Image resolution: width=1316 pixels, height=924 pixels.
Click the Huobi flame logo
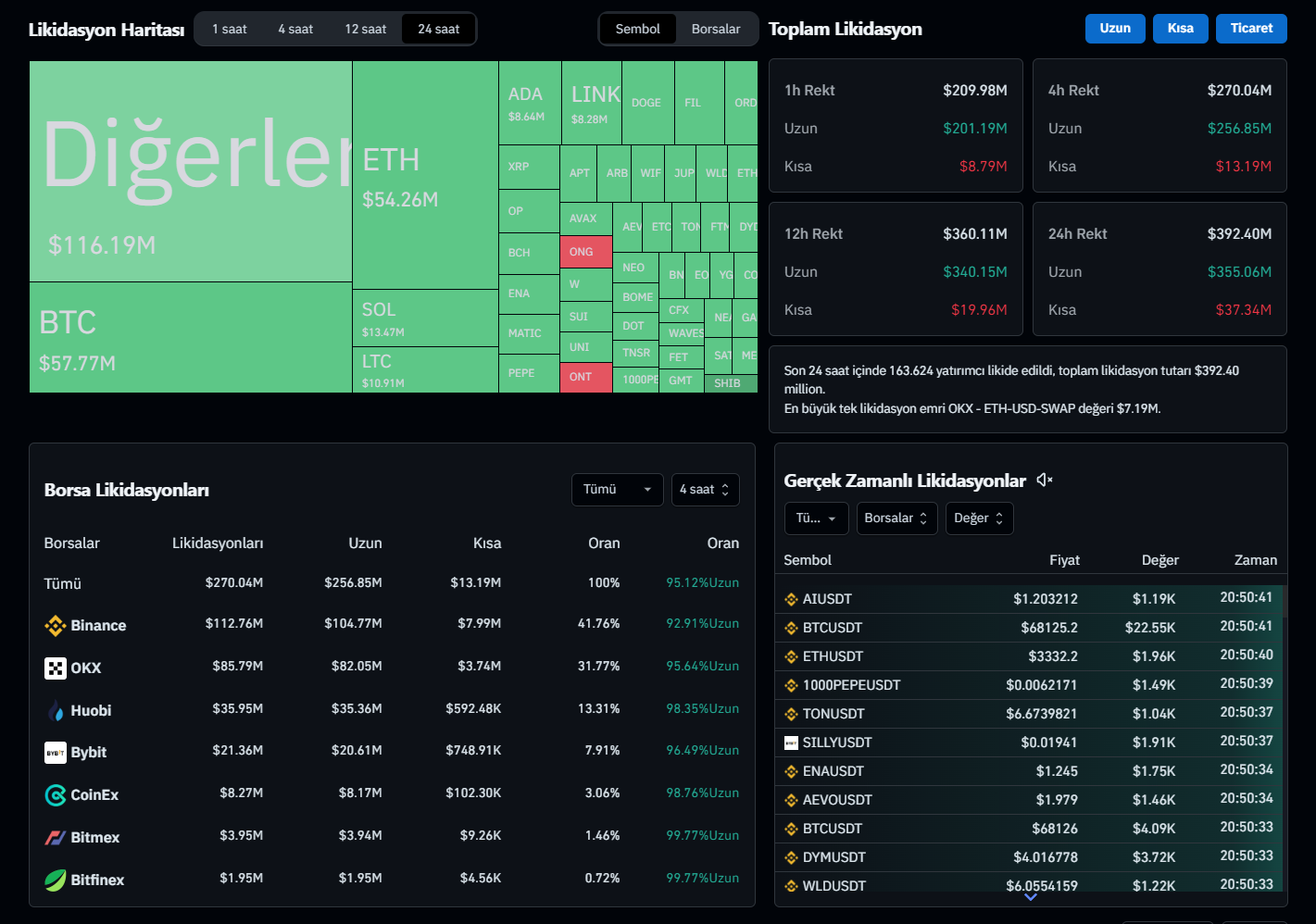(56, 711)
